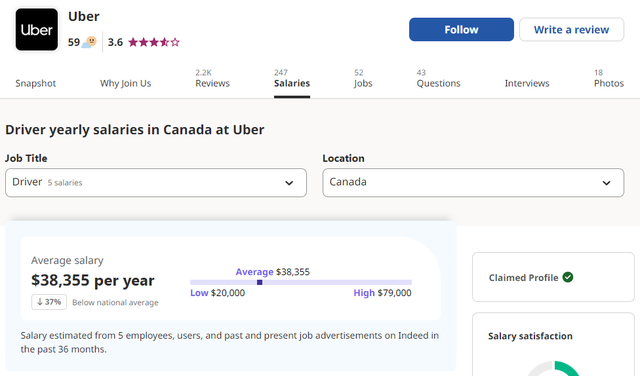Click the 'Below national average' text
The height and width of the screenshot is (376, 640).
coord(115,303)
